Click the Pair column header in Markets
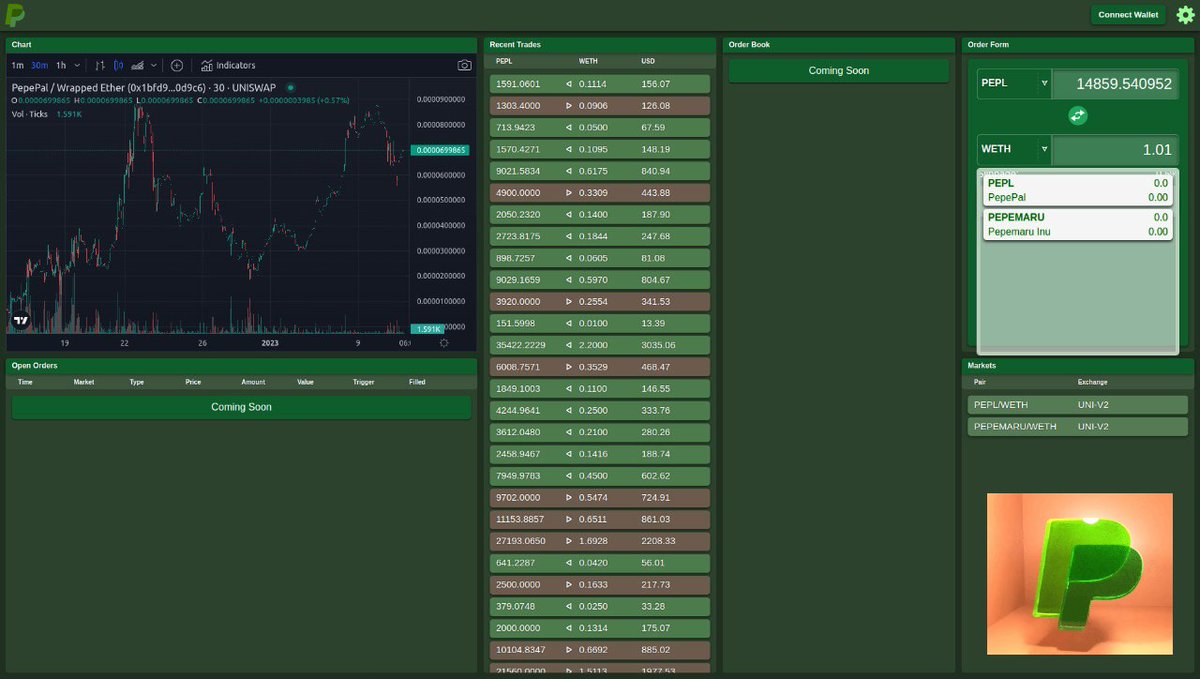1200x679 pixels. 980,382
